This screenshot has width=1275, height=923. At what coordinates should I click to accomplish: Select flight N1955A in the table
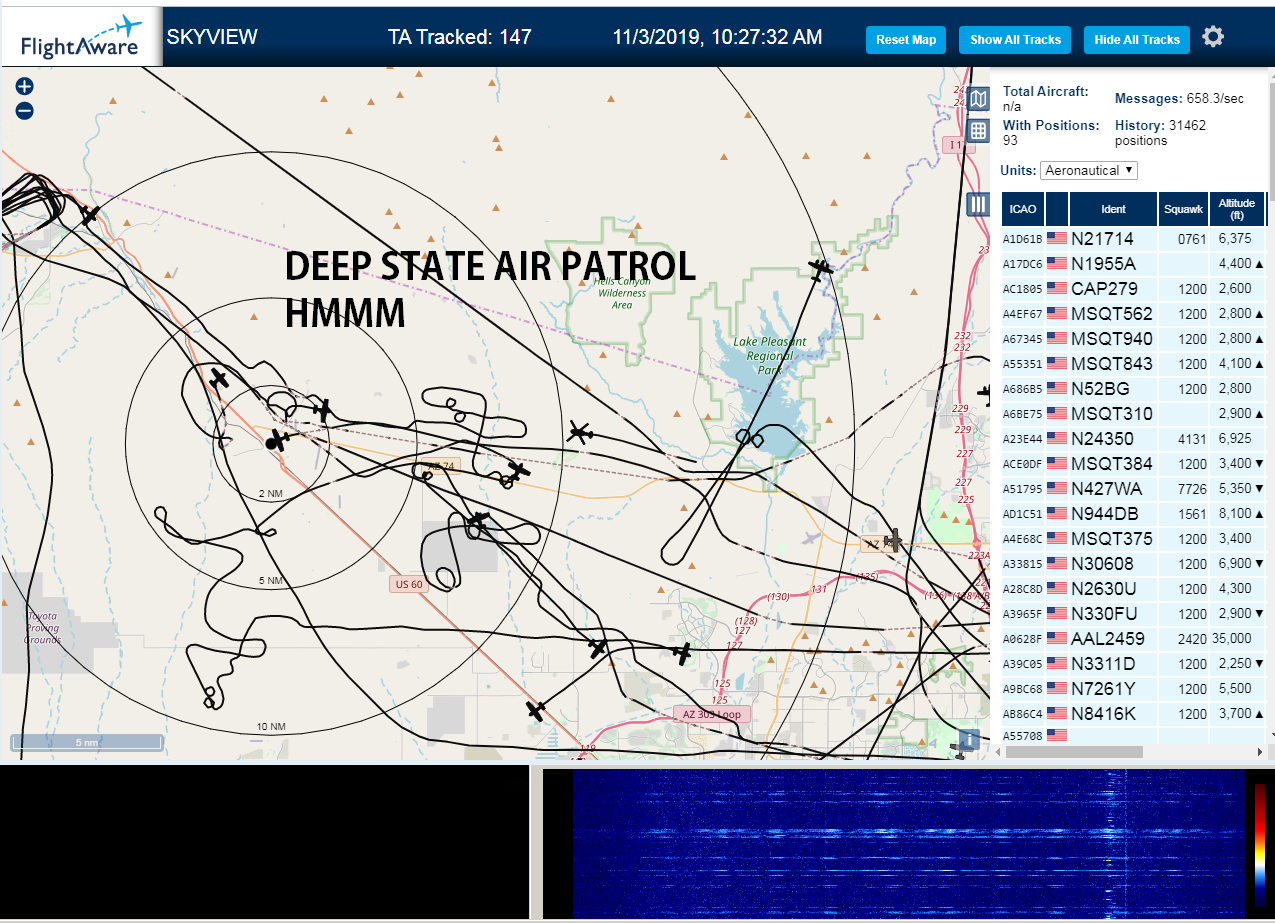coord(1134,264)
